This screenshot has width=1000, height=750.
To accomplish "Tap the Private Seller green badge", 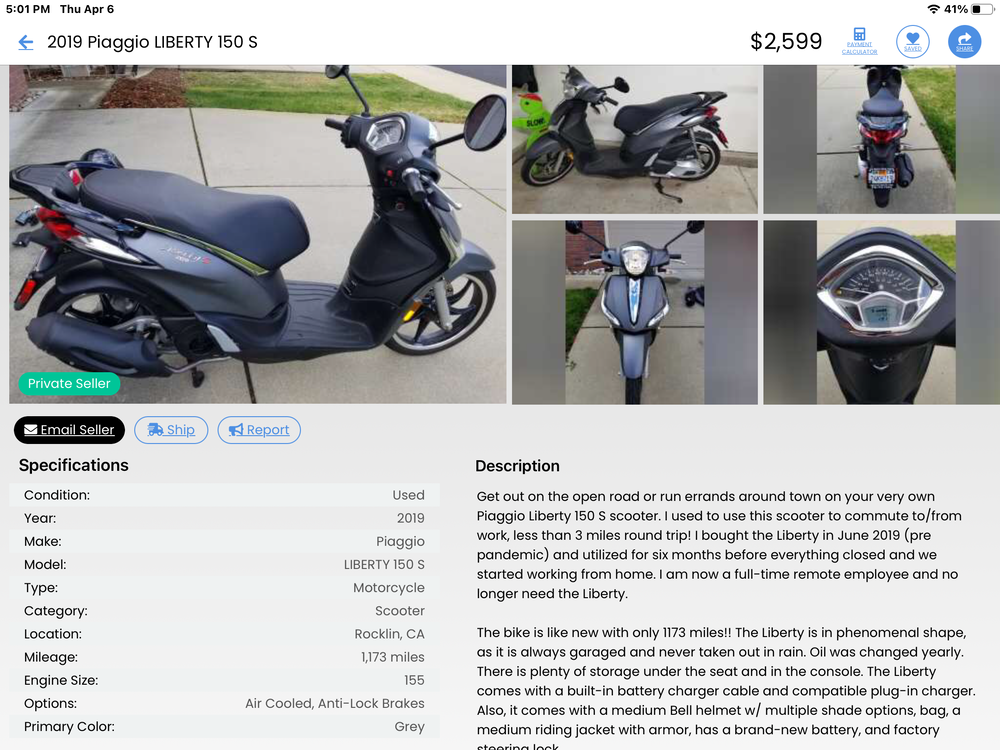I will (69, 383).
